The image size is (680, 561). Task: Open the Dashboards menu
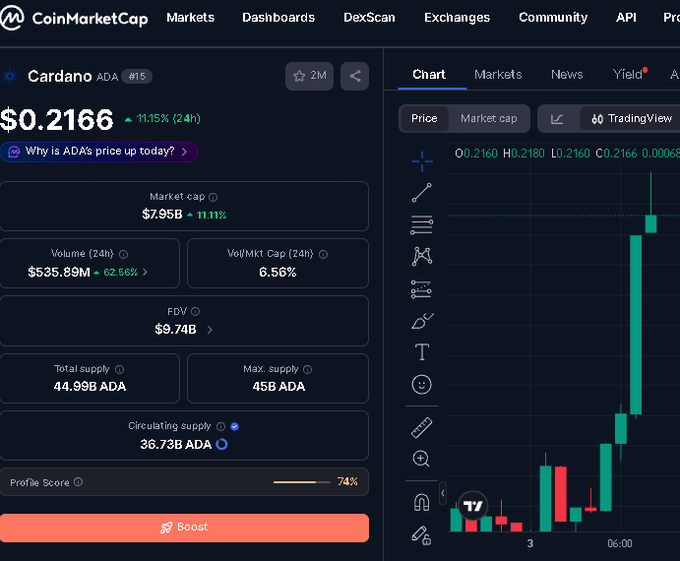click(x=278, y=17)
